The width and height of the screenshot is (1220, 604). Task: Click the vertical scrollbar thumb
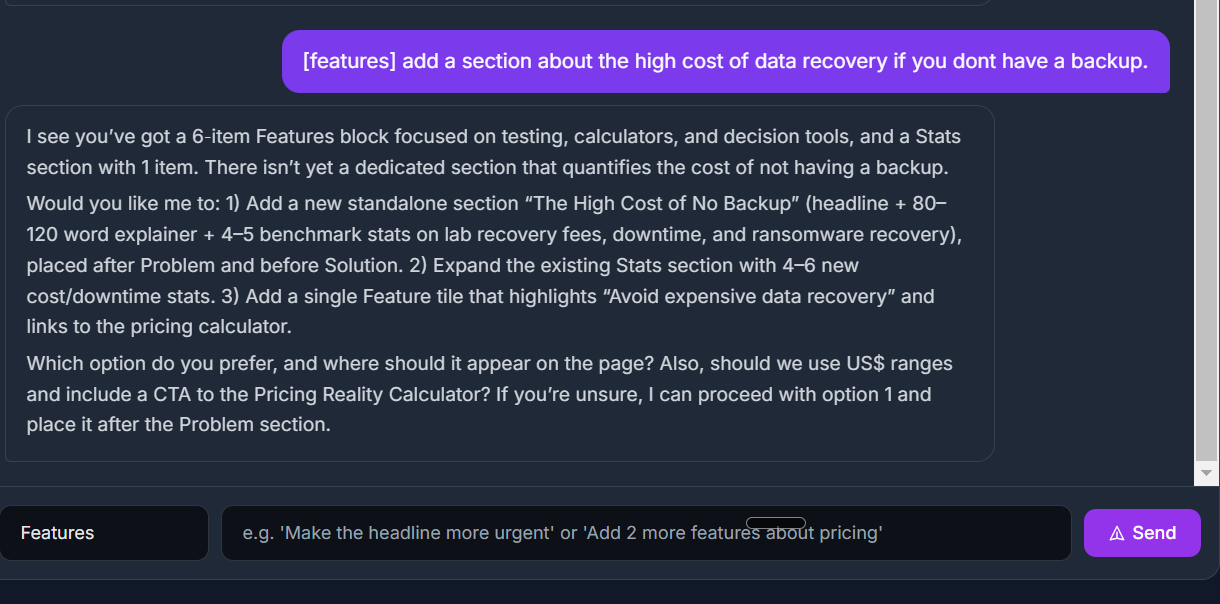pyautogui.click(x=1206, y=230)
